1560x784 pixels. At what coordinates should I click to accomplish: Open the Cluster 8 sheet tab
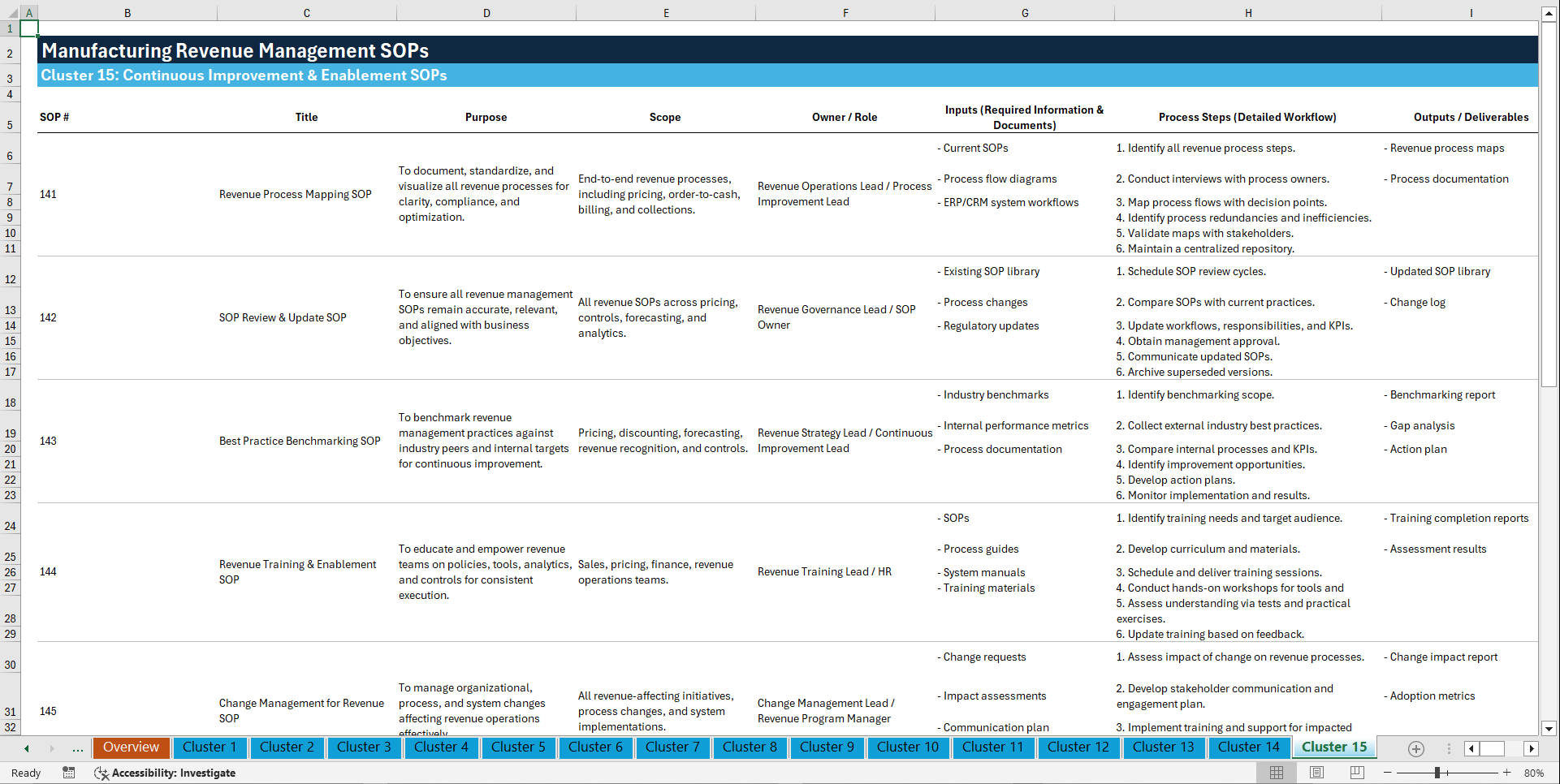[x=750, y=747]
